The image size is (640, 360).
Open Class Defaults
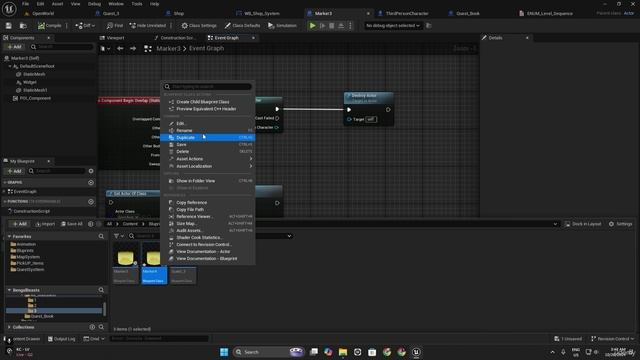(x=242, y=25)
